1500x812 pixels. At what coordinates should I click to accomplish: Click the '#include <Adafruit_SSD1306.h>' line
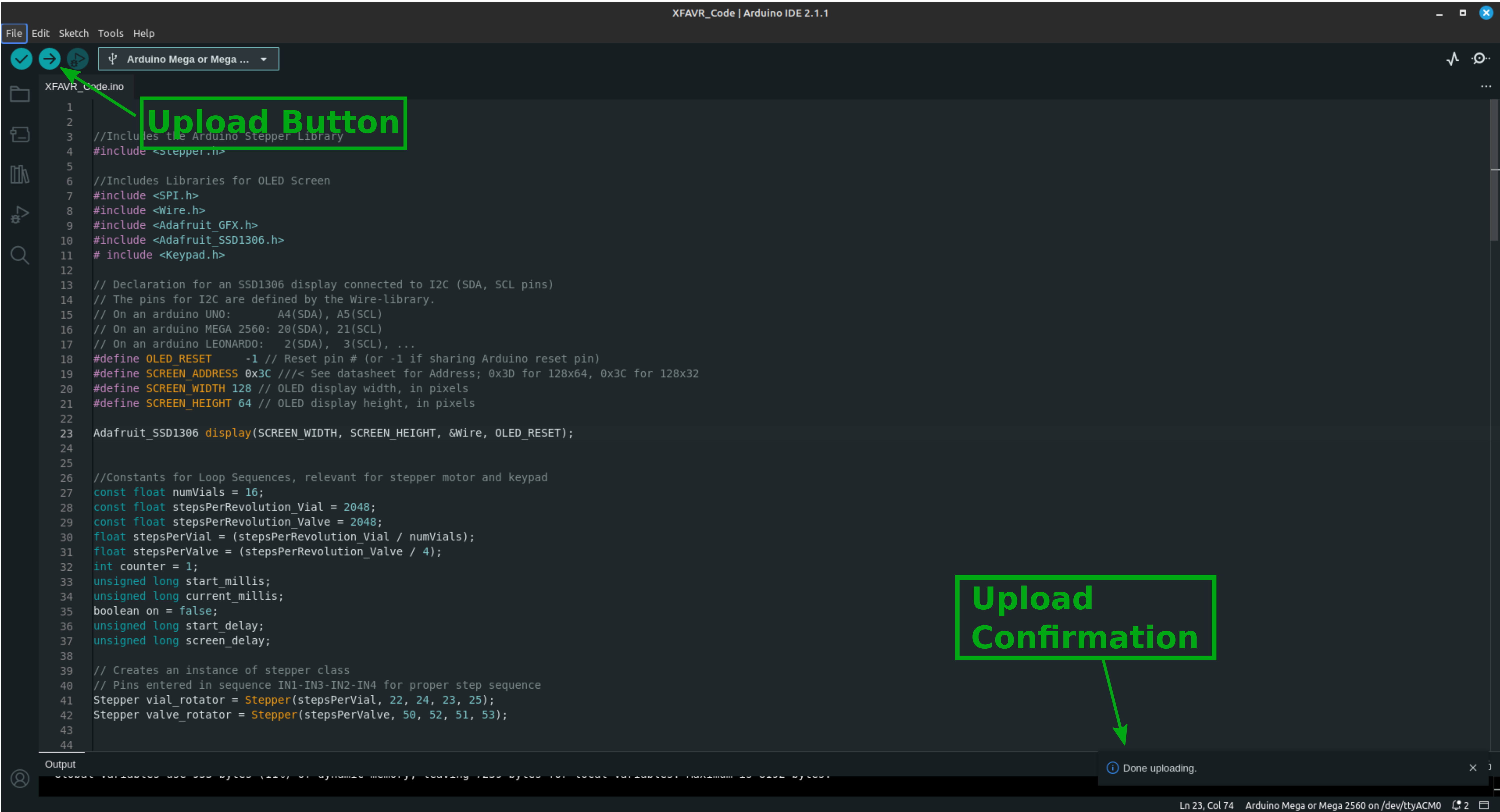pyautogui.click(x=189, y=240)
